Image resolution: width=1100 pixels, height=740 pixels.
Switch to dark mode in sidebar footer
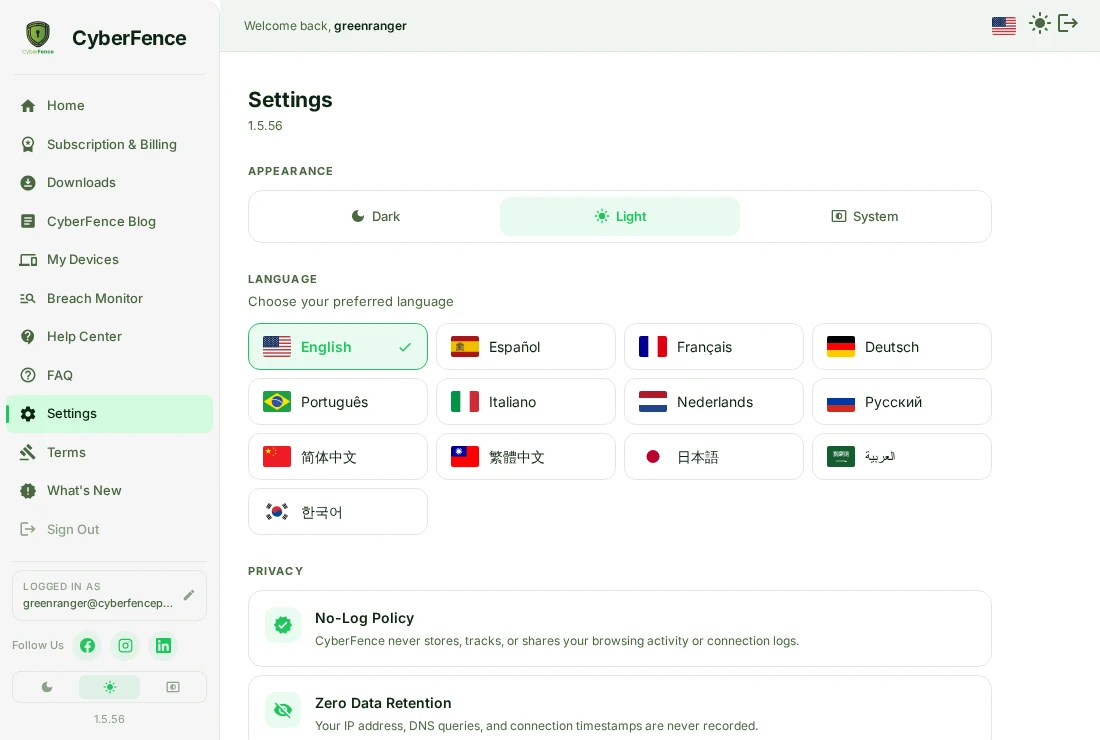click(x=47, y=687)
